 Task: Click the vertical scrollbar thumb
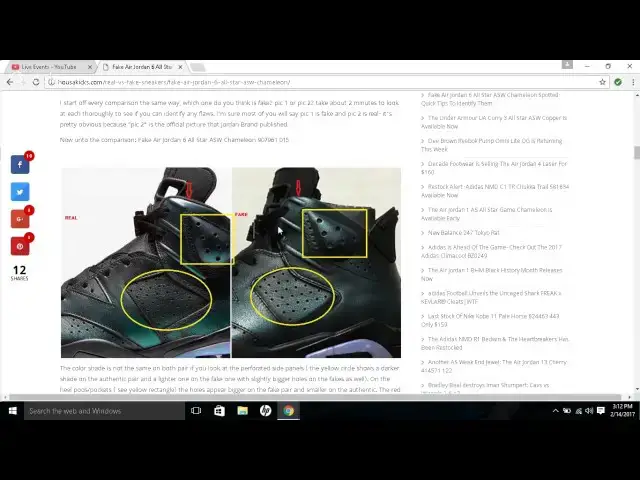pyautogui.click(x=637, y=152)
